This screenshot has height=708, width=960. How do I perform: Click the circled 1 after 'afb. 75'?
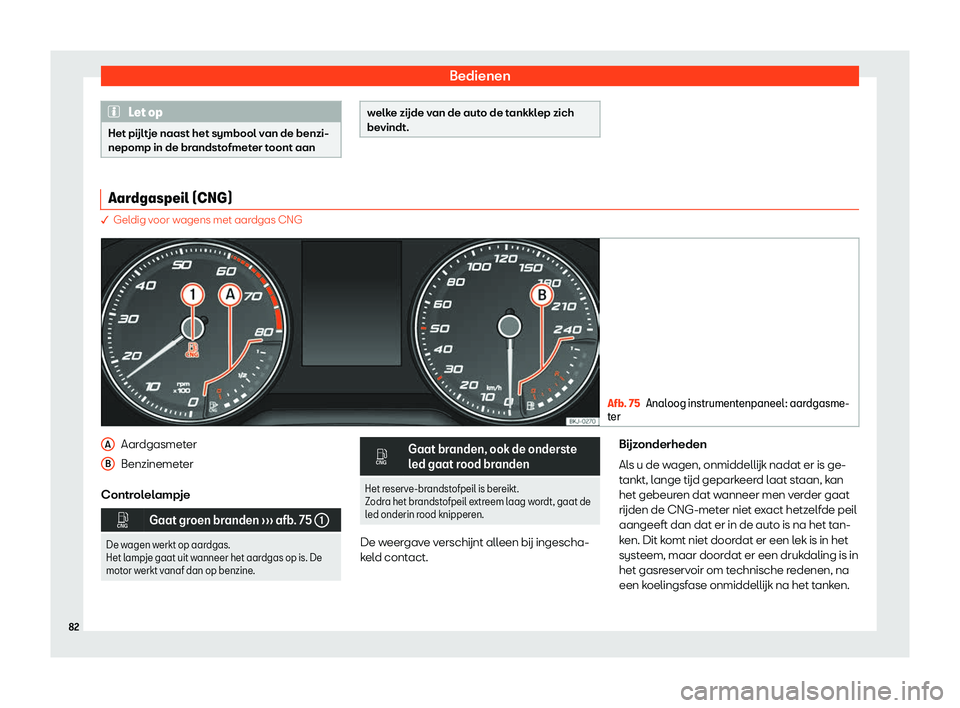(x=321, y=521)
